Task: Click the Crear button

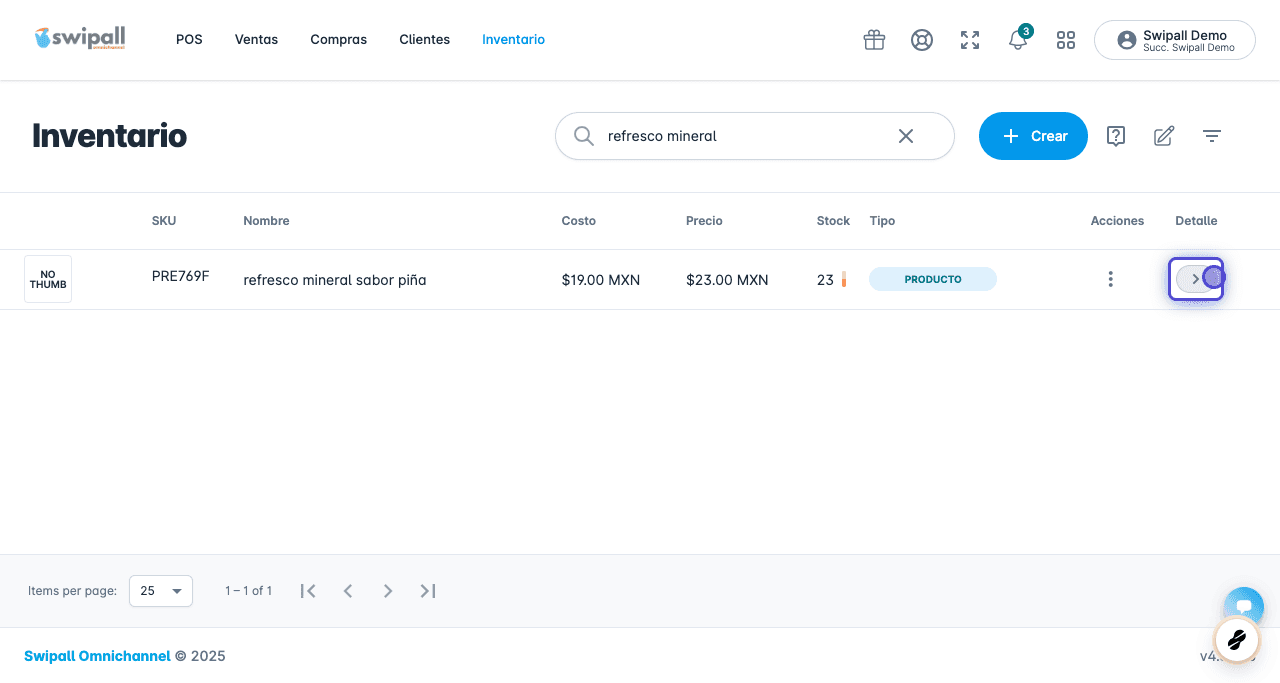Action: [x=1033, y=136]
